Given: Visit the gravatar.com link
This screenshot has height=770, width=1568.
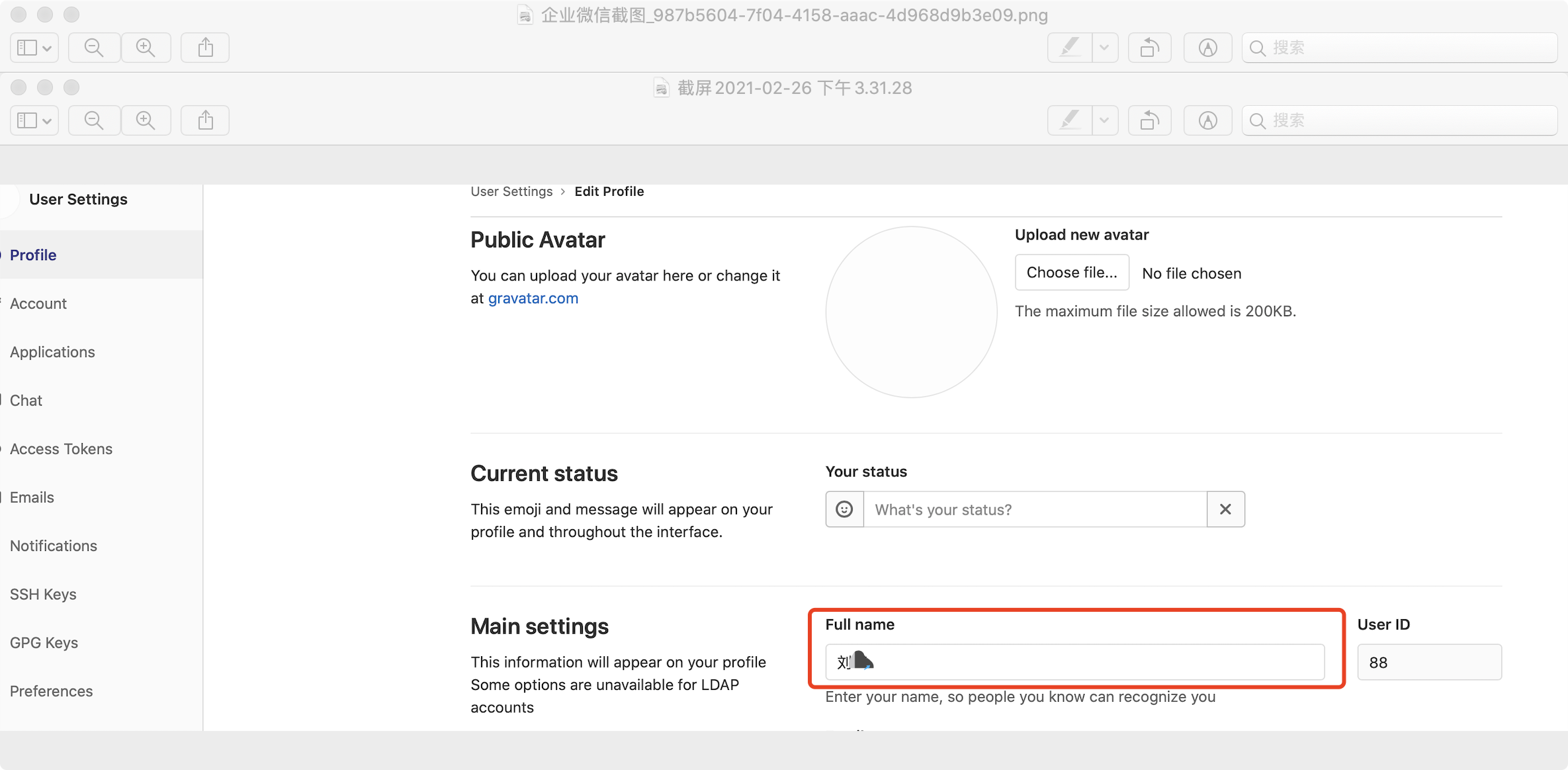Looking at the screenshot, I should pyautogui.click(x=533, y=298).
